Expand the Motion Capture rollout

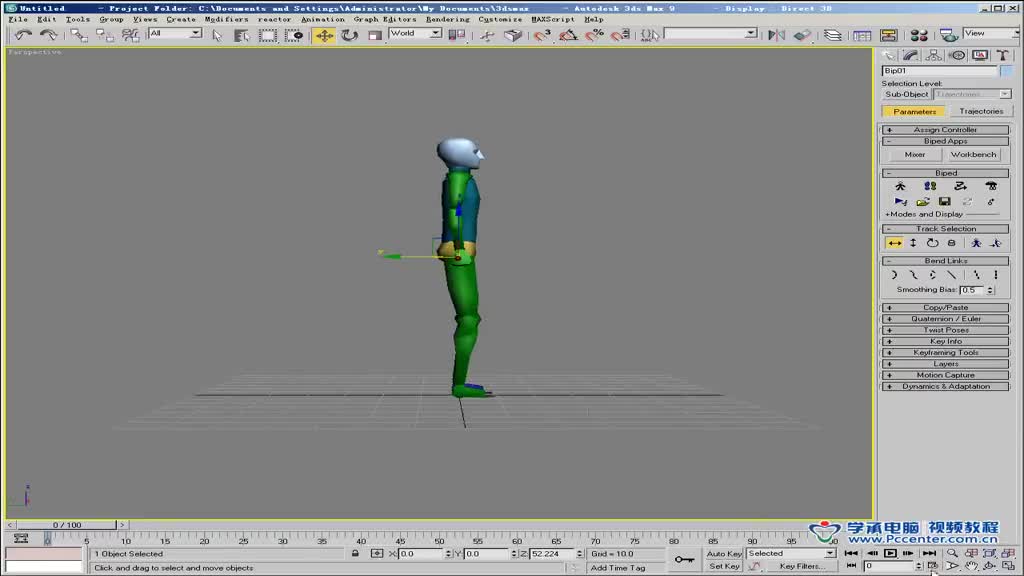tap(945, 375)
